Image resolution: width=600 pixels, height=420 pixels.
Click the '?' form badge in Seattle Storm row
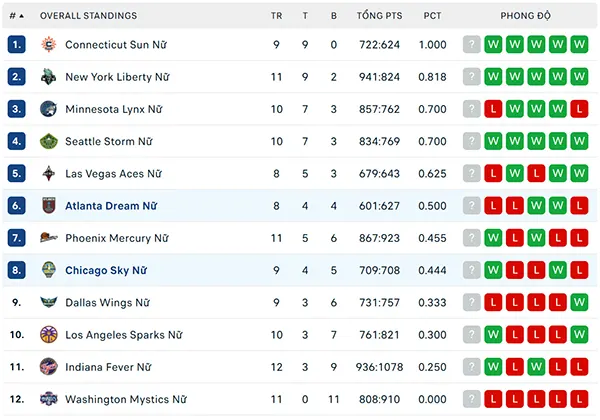[471, 142]
